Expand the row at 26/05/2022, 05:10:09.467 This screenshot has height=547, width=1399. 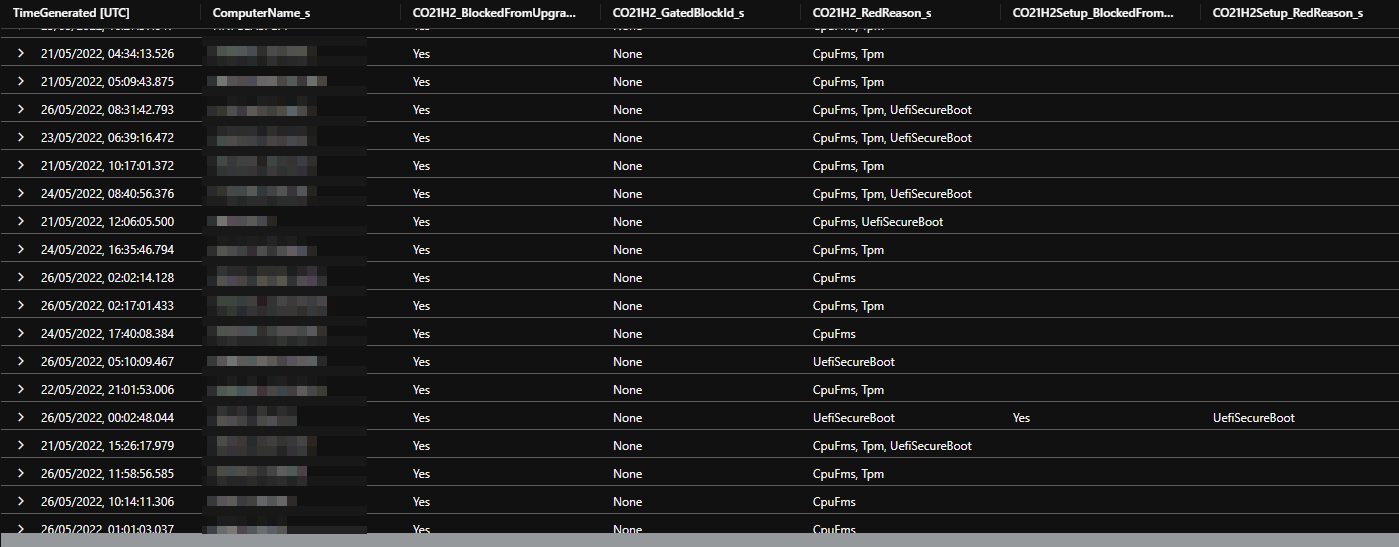(20, 362)
